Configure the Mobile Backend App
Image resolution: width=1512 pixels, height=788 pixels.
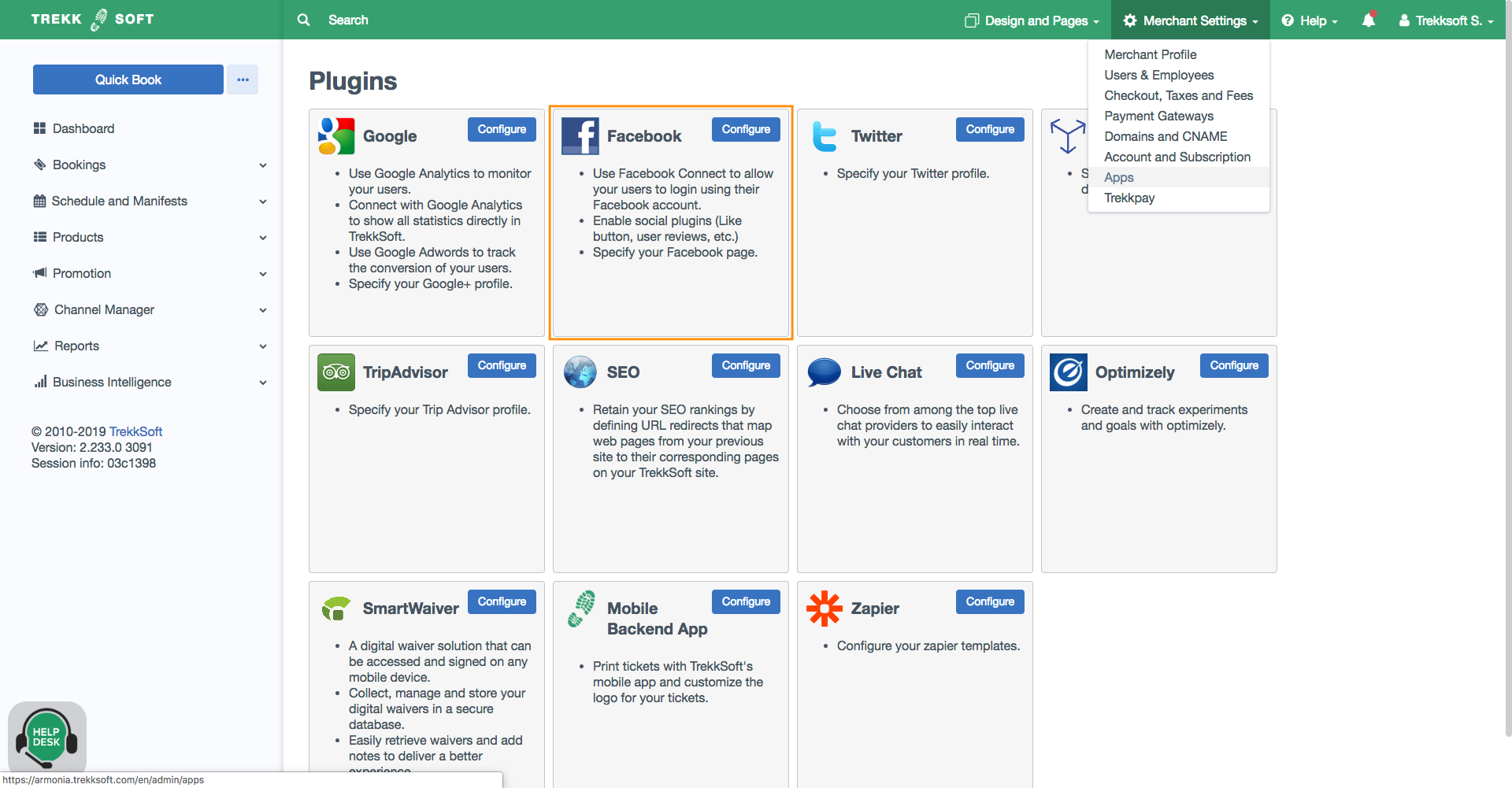coord(746,601)
